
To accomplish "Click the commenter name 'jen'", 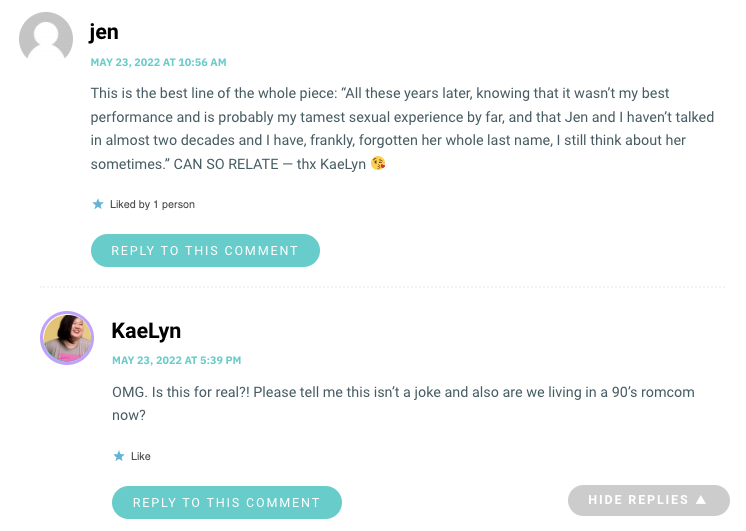I will [x=104, y=32].
